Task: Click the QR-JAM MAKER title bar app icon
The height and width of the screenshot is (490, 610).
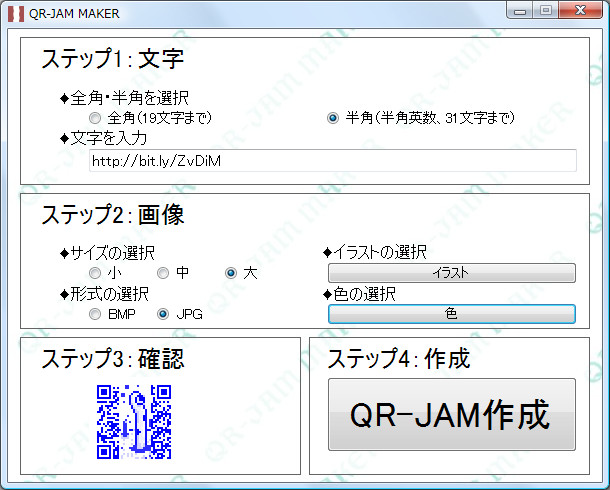Action: pyautogui.click(x=16, y=14)
